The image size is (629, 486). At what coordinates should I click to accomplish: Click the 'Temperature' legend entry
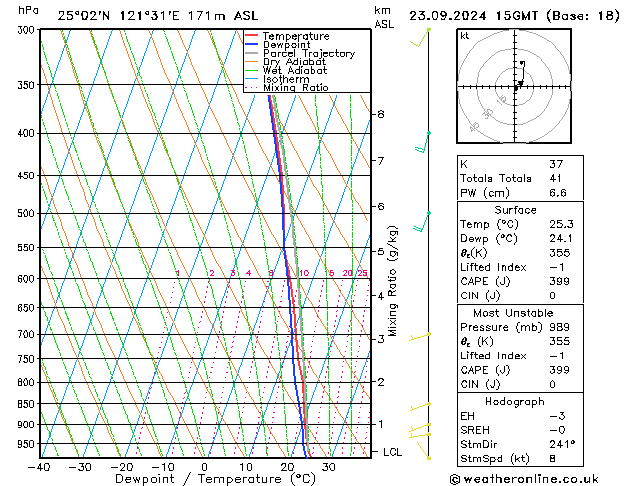[x=296, y=36]
